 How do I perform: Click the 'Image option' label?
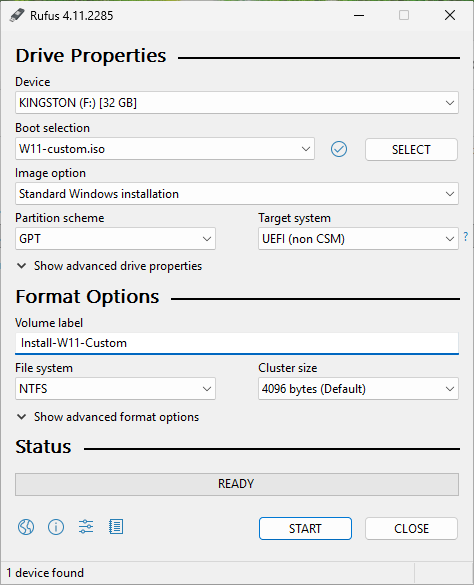point(50,173)
